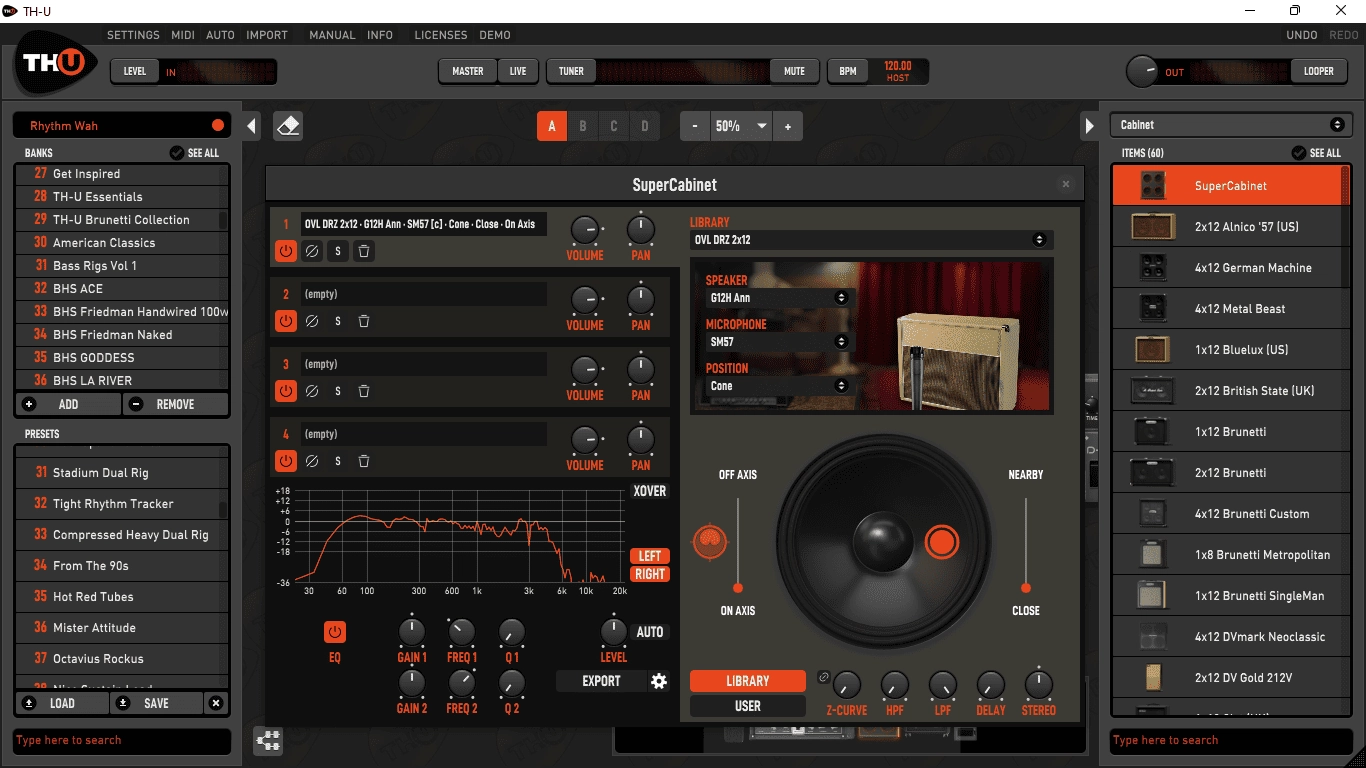Click the eraser icon above the rig view
The width and height of the screenshot is (1366, 768).
[x=288, y=126]
